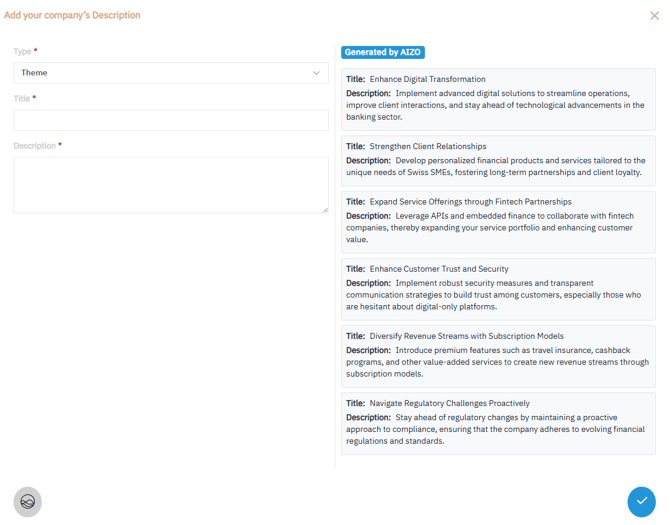The width and height of the screenshot is (670, 525).
Task: Pick Navigate Regulatory Challenges Proactively suggestion
Action: (498, 422)
